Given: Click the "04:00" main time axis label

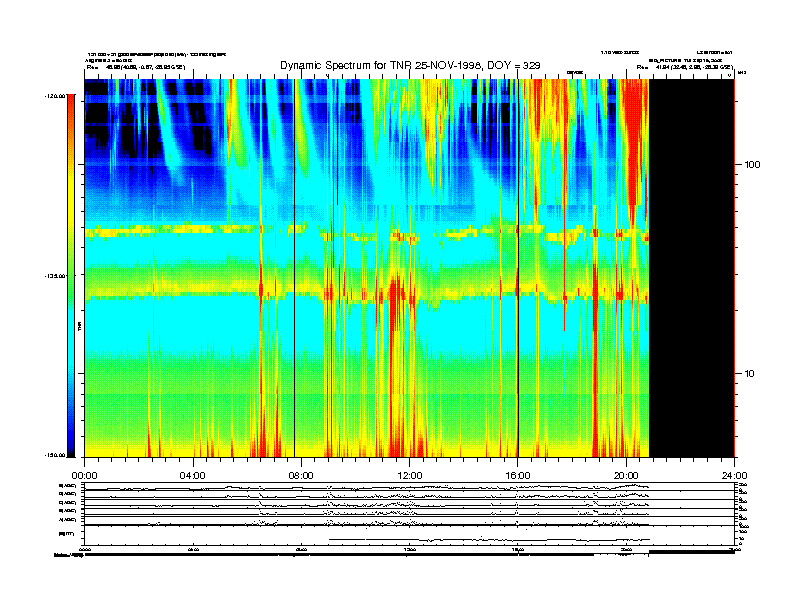Looking at the screenshot, I should click(193, 476).
